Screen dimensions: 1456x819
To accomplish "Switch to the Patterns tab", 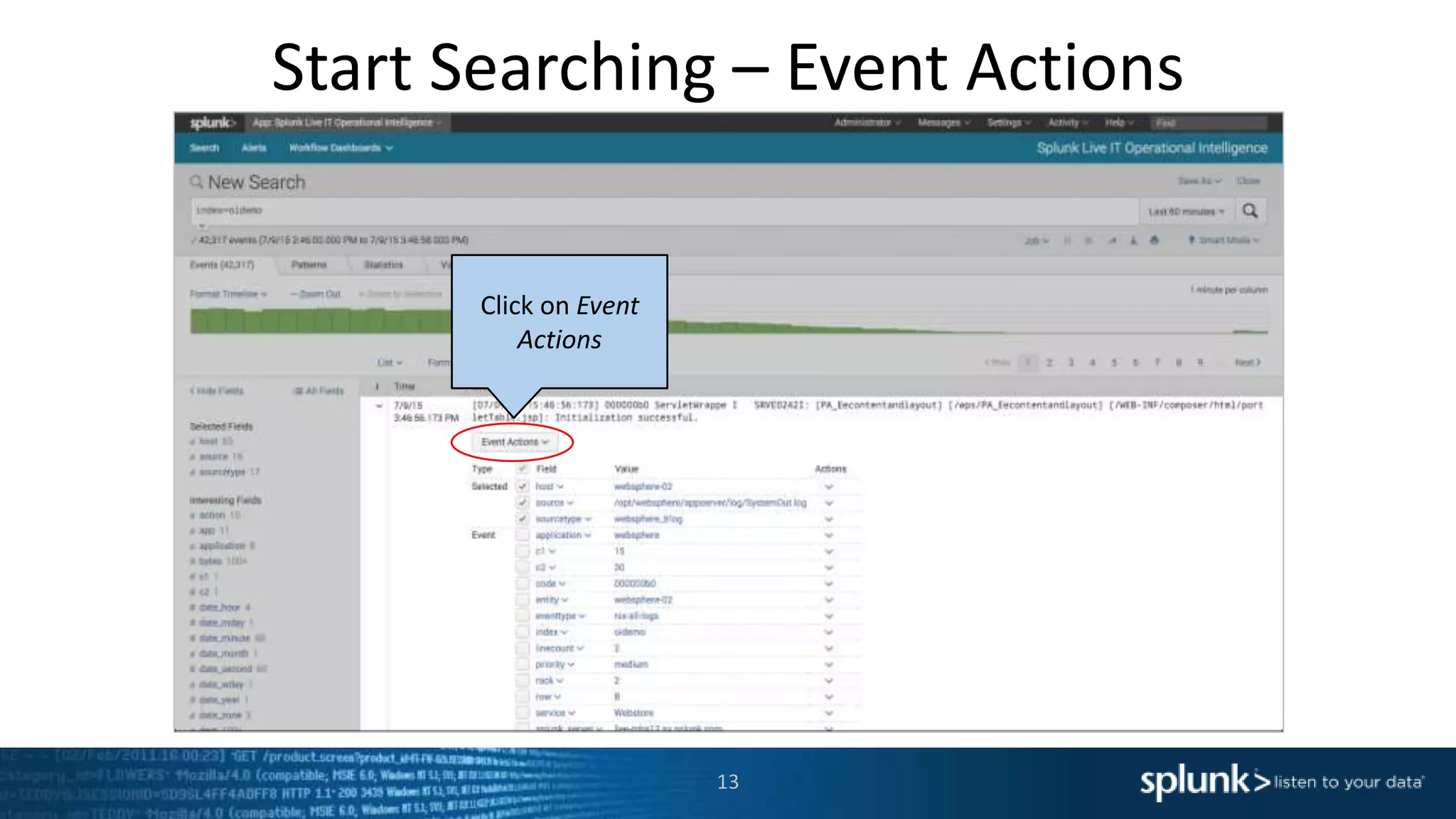I will coord(309,265).
